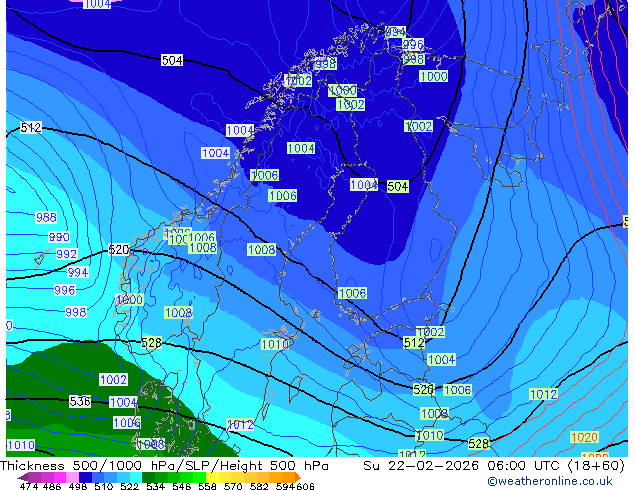Select the red 1020 isobar label
This screenshot has height=490, width=634.
(x=584, y=437)
